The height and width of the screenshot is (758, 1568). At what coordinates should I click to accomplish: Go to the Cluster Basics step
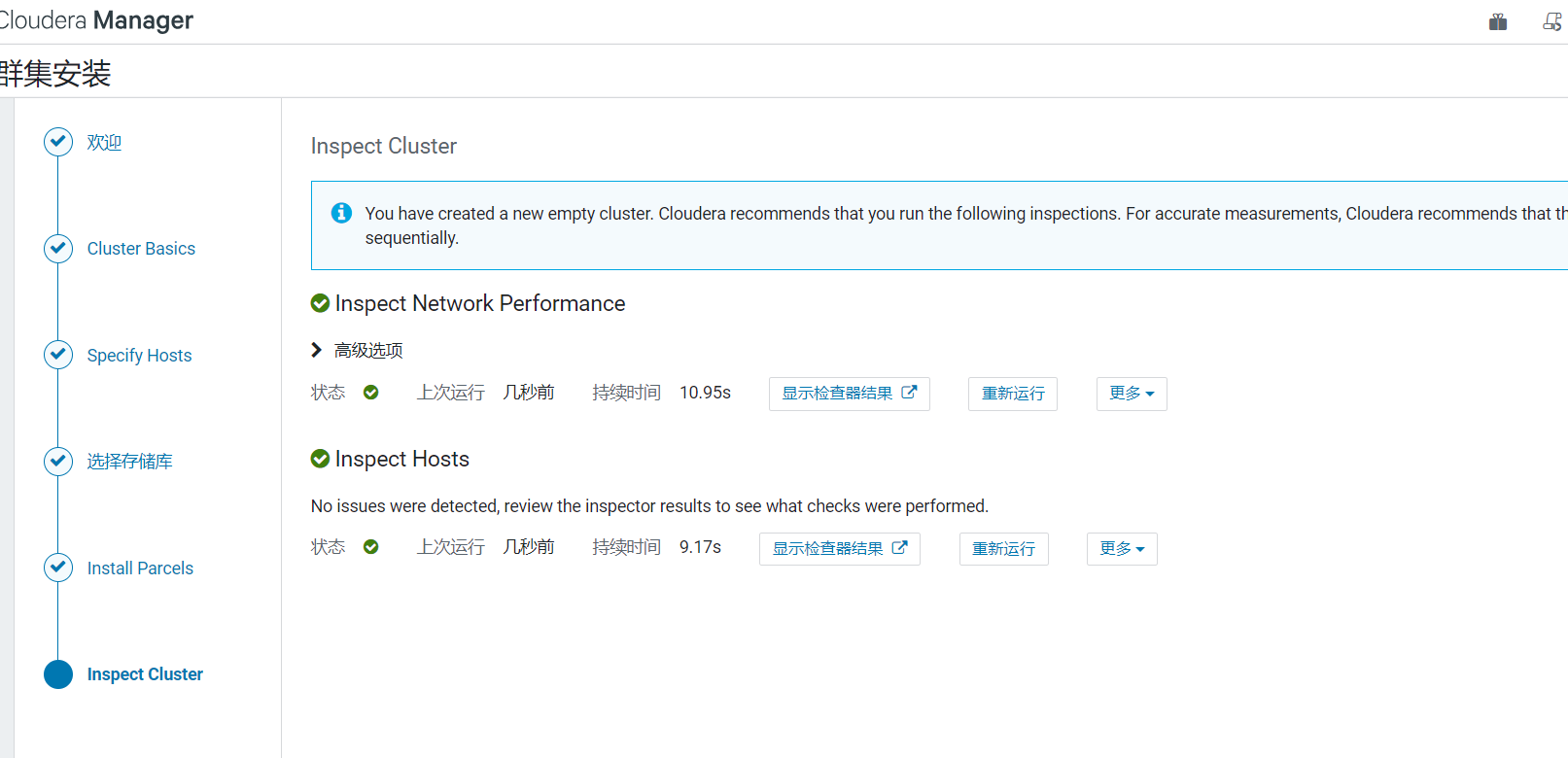coord(141,249)
